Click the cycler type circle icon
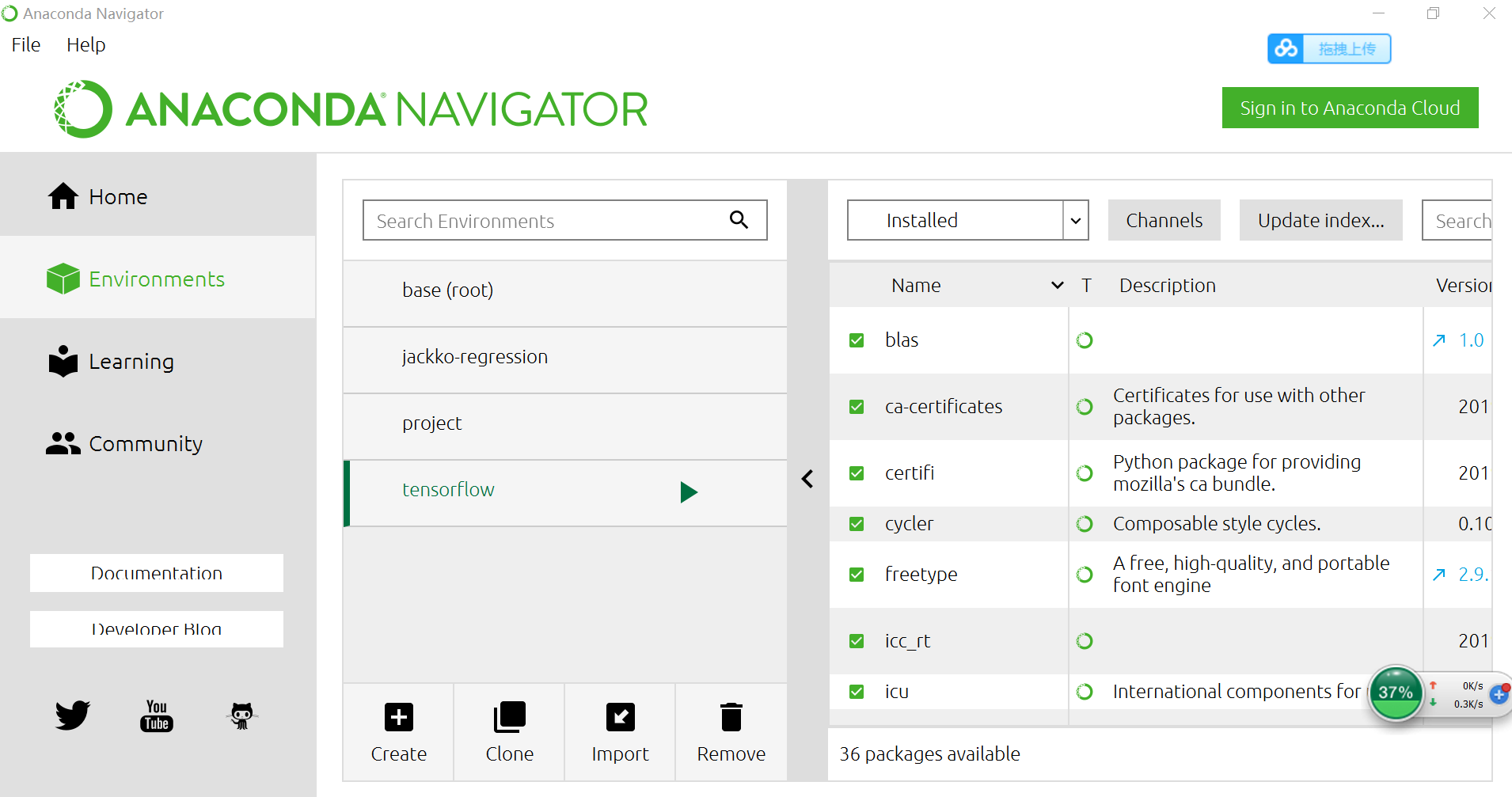 tap(1085, 524)
